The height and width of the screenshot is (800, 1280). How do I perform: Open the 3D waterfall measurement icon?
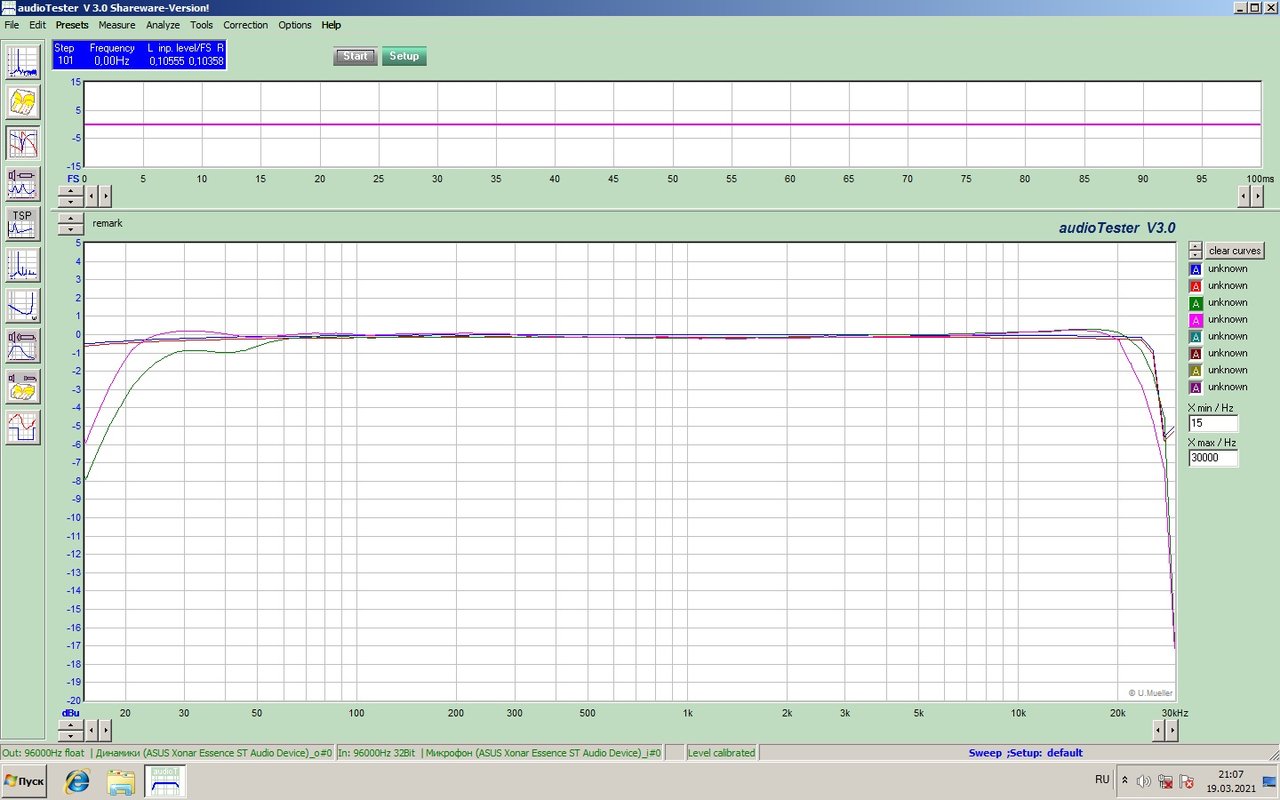coord(23,102)
